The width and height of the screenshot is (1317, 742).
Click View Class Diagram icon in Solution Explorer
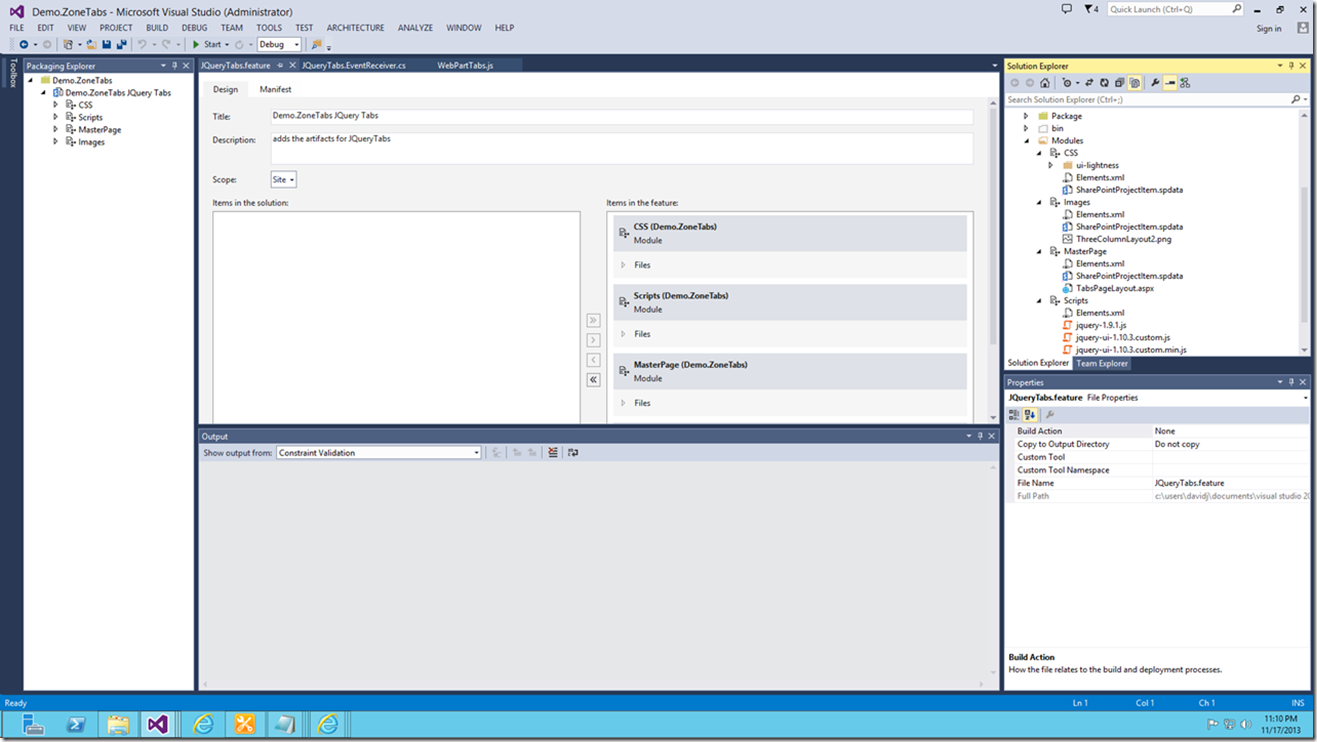pos(1185,83)
